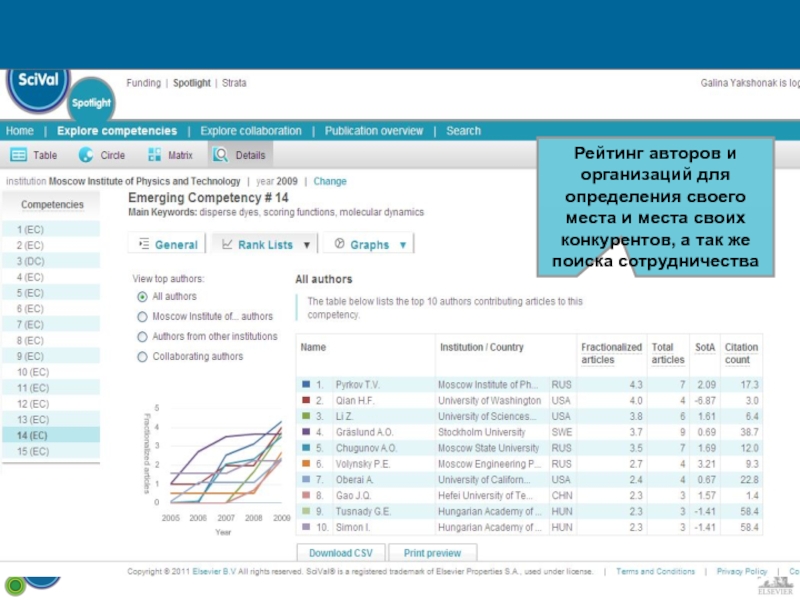Select Moscow Institute of... authors radio button
The width and height of the screenshot is (800, 600).
142,317
